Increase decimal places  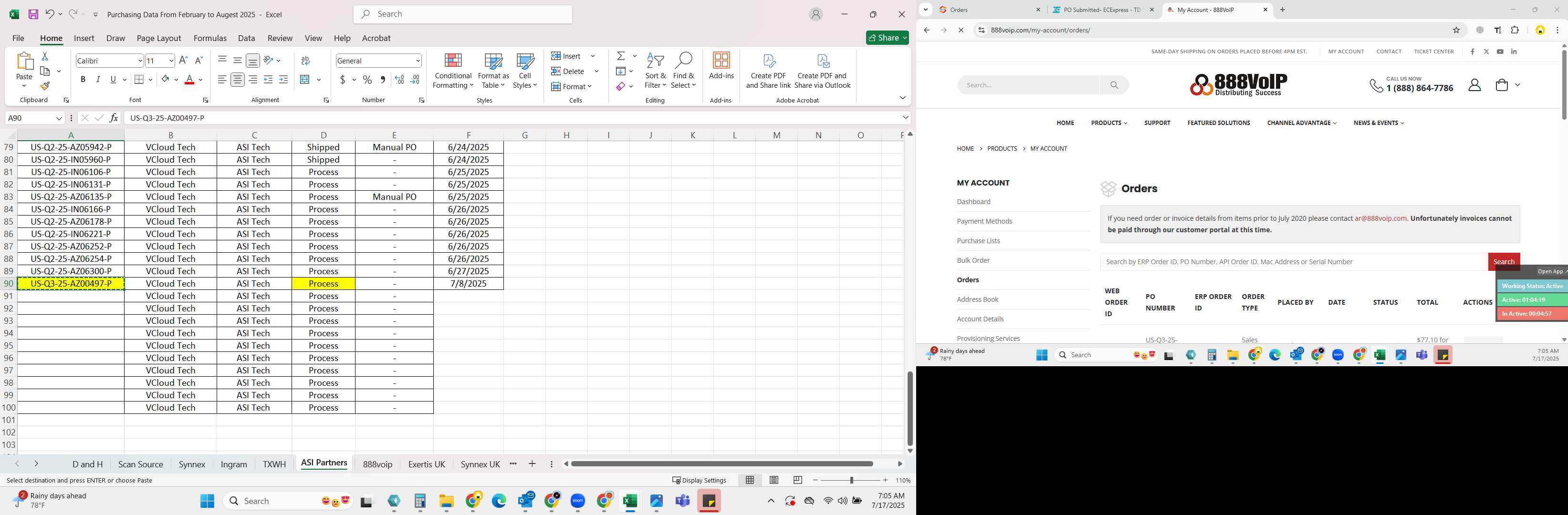pos(399,80)
